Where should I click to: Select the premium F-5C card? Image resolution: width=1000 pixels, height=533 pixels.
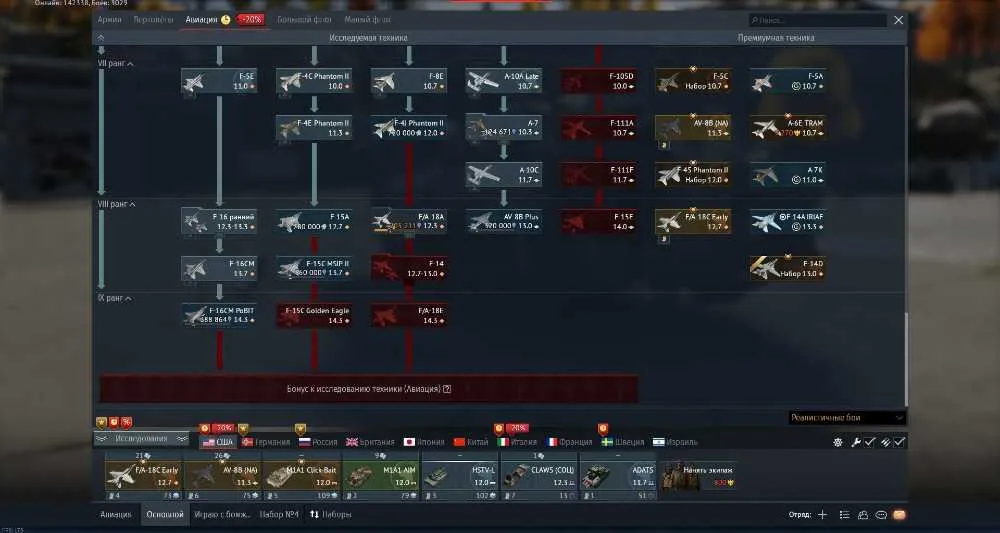tap(693, 81)
